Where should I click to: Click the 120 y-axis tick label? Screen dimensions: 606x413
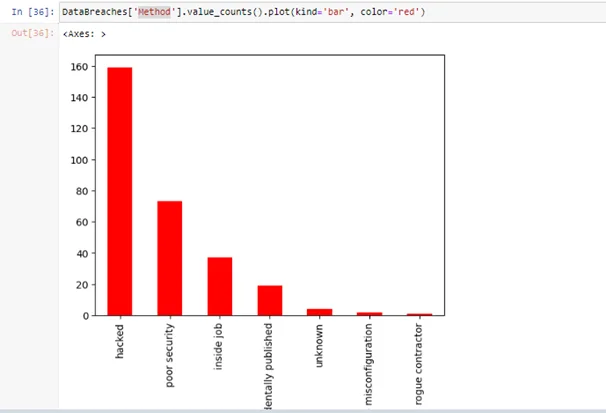(x=79, y=129)
